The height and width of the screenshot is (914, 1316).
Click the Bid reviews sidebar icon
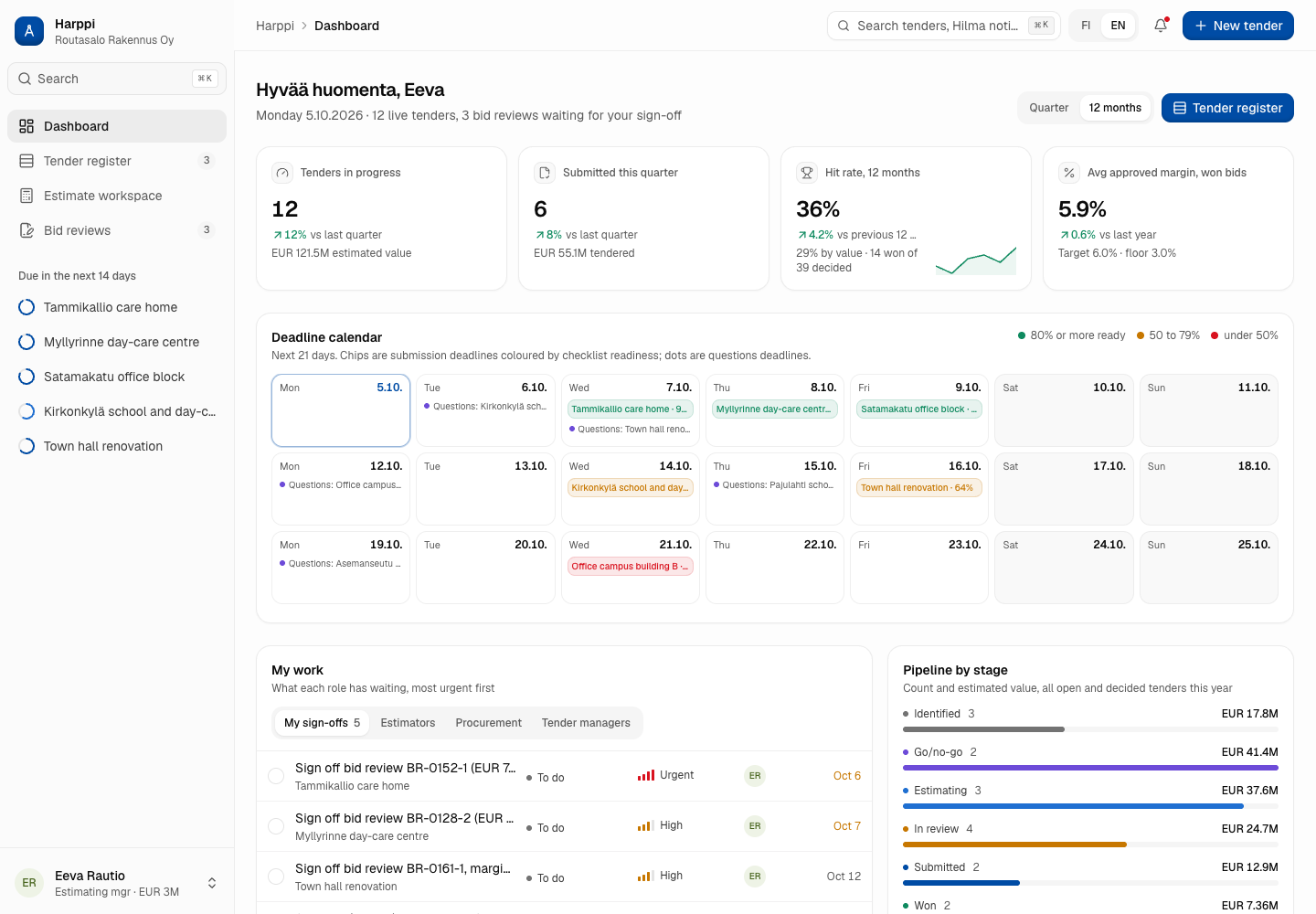(x=27, y=230)
